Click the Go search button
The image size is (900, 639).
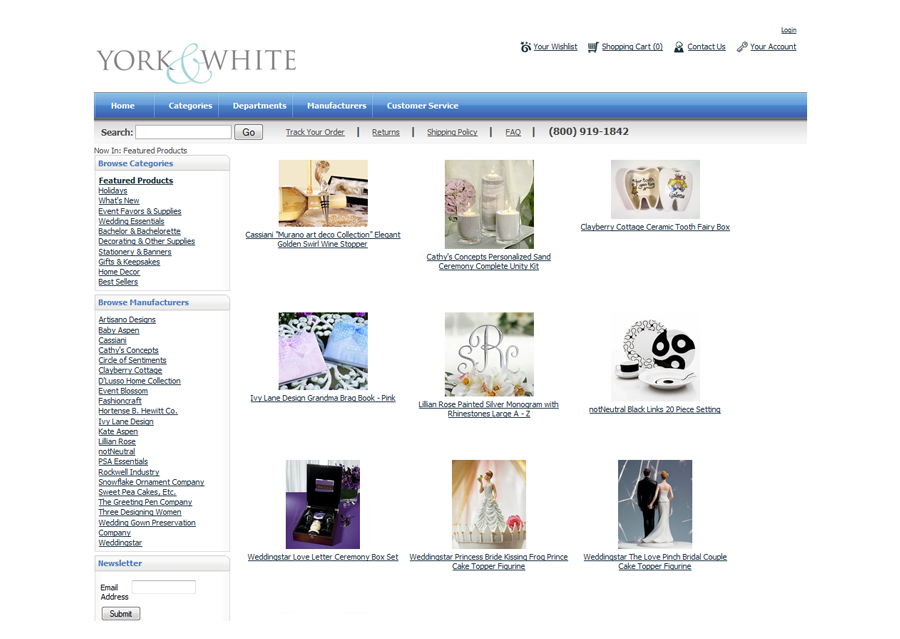[249, 132]
